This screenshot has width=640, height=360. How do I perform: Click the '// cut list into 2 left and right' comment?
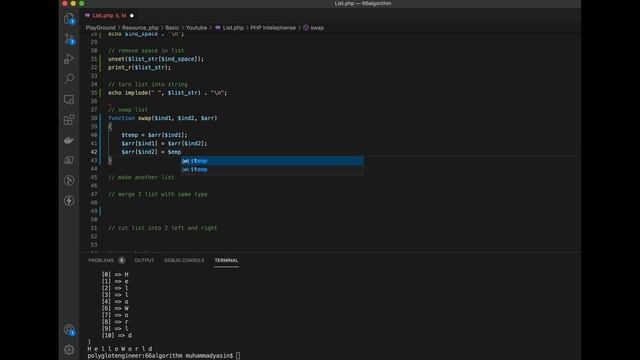(x=163, y=228)
